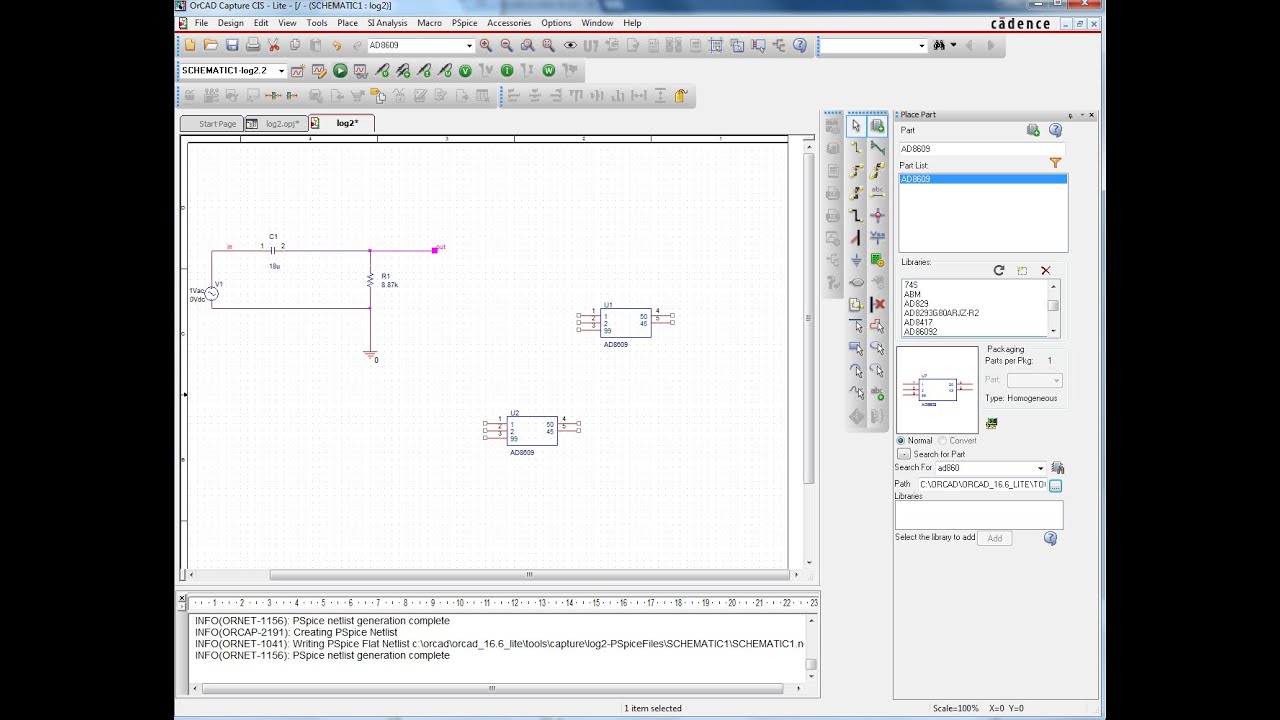The width and height of the screenshot is (1280, 720).
Task: Open the SI Analysis menu
Action: (x=387, y=23)
